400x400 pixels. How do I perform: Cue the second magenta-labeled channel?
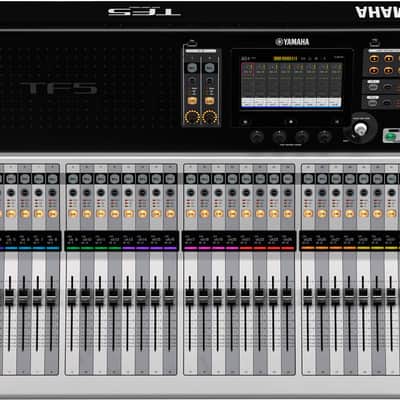(205, 193)
